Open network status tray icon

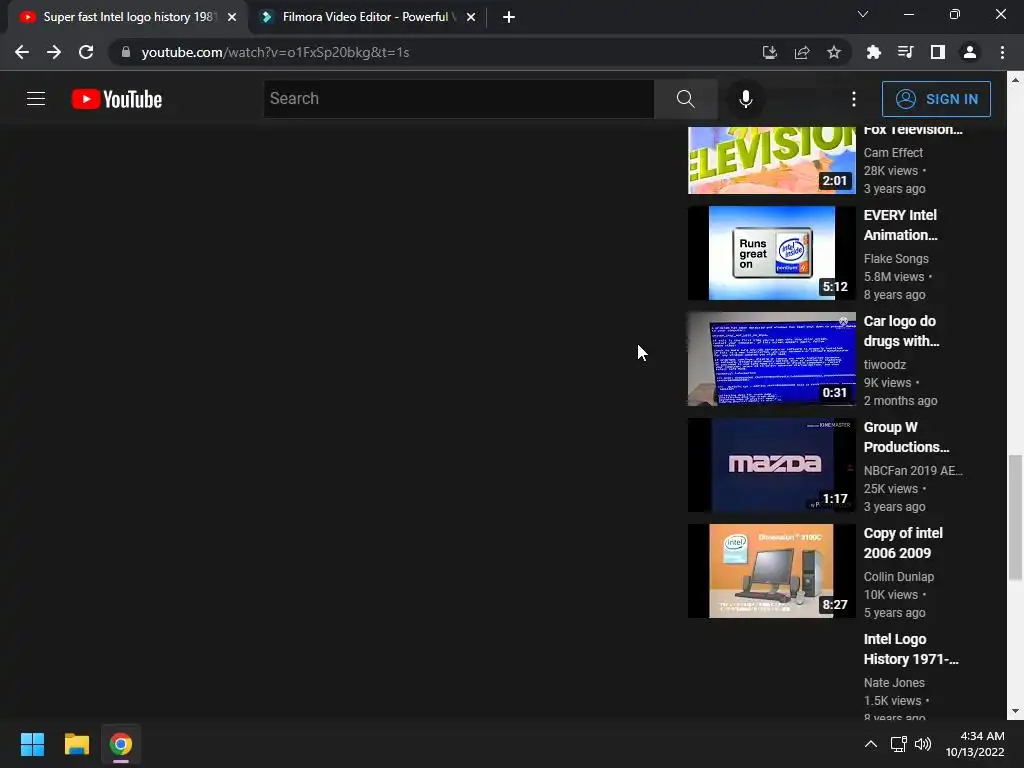click(x=899, y=744)
